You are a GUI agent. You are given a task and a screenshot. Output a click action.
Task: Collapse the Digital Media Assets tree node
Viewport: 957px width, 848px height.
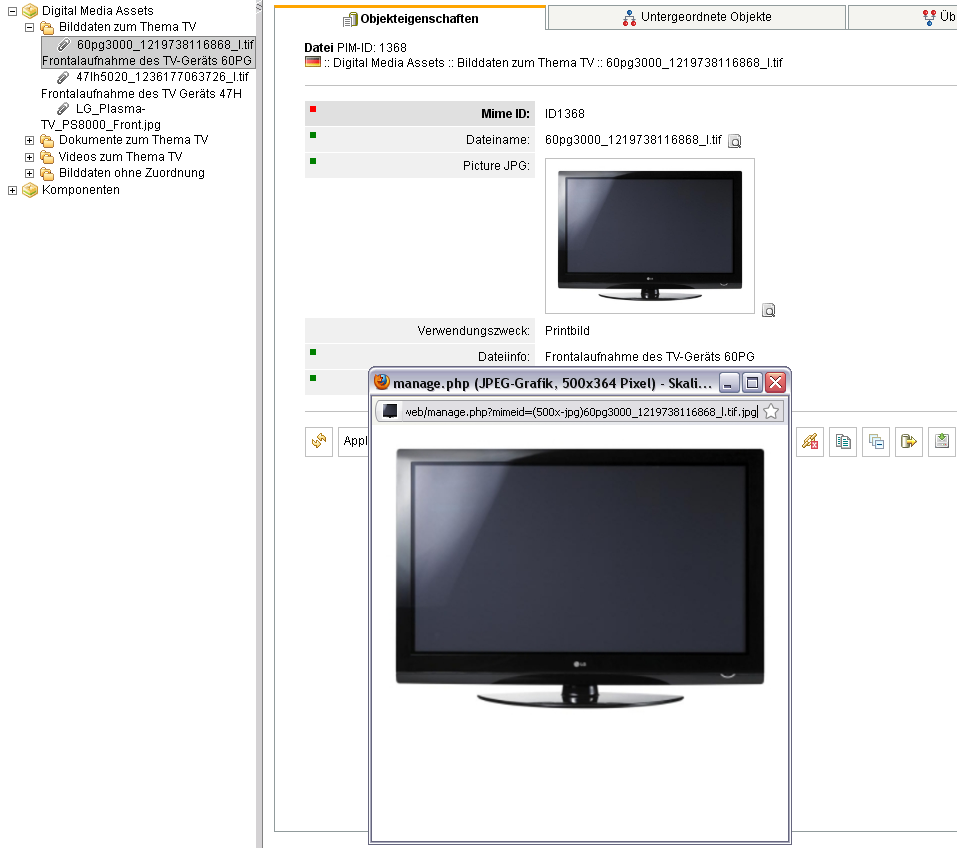coord(13,11)
